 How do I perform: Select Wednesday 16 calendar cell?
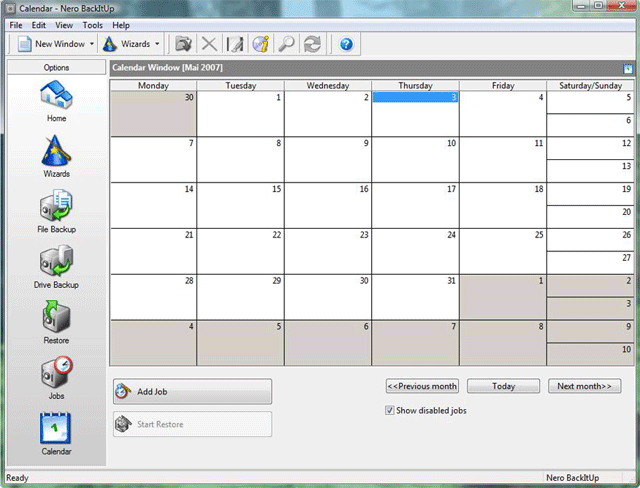(x=328, y=205)
